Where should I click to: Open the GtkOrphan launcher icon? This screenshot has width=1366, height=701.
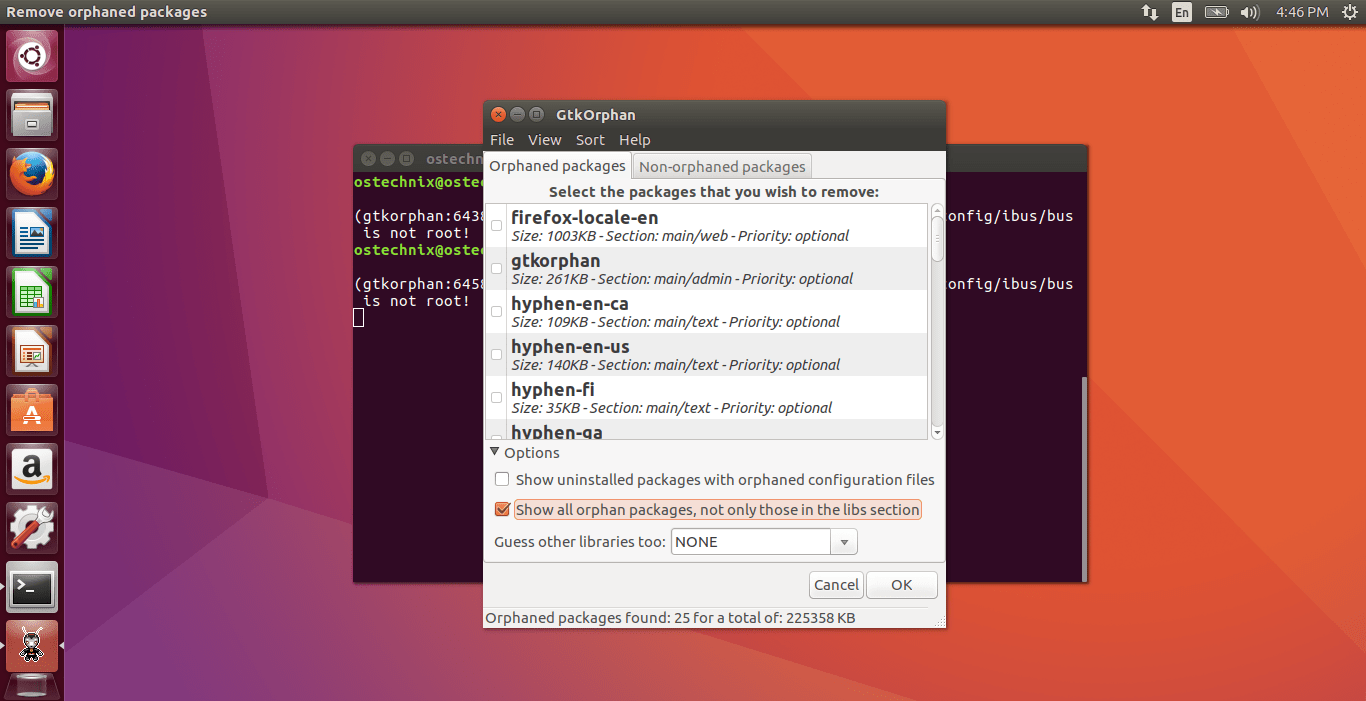tap(31, 645)
